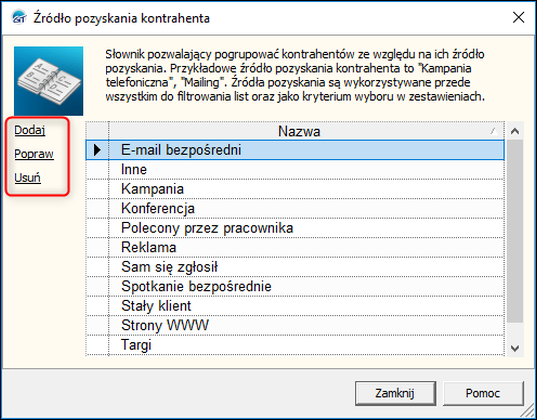Open the Popraw link to edit entry
The image size is (537, 420).
click(34, 154)
